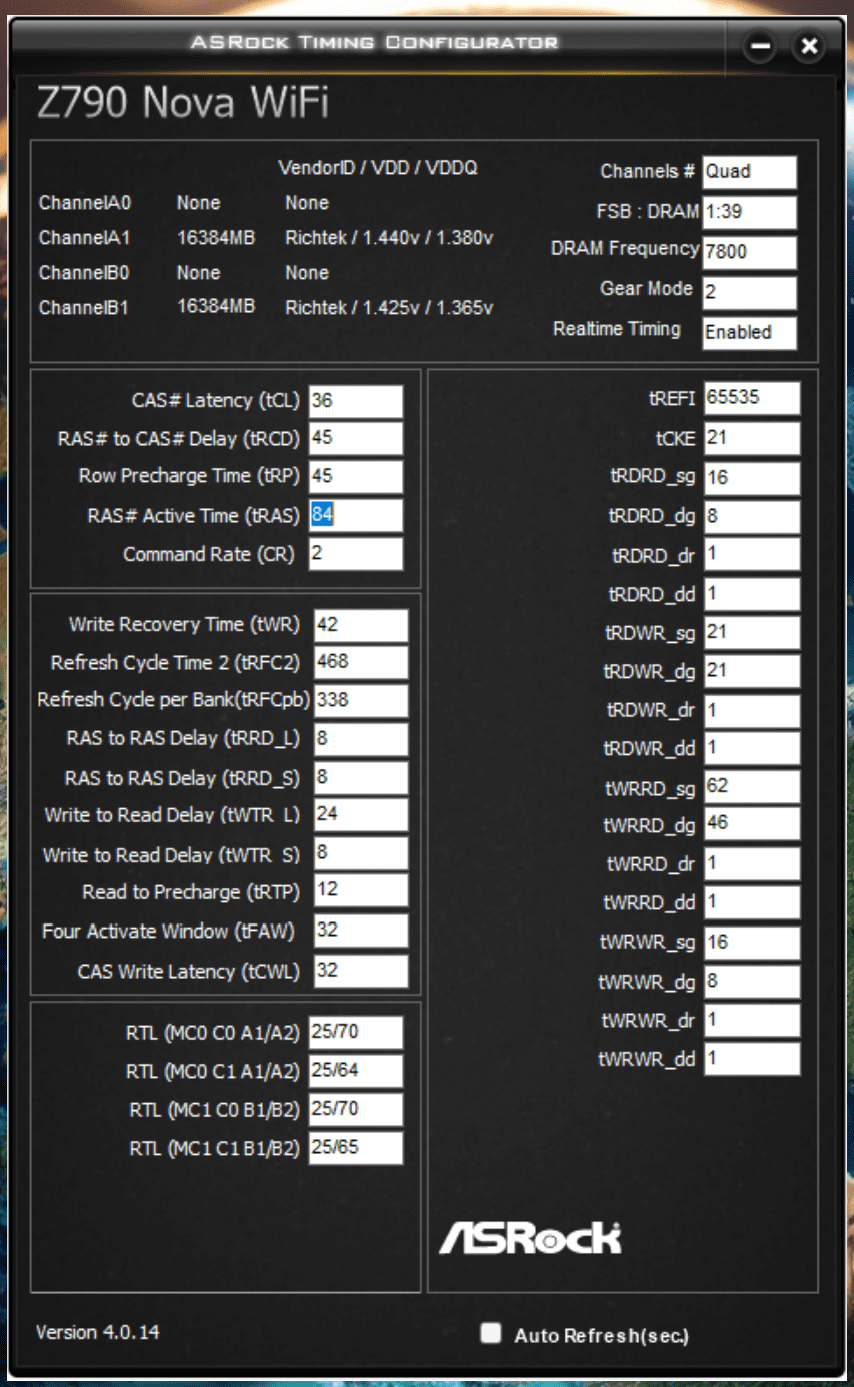The image size is (854, 1387).
Task: Click the tRDRD_dr value field
Action: coord(752,554)
